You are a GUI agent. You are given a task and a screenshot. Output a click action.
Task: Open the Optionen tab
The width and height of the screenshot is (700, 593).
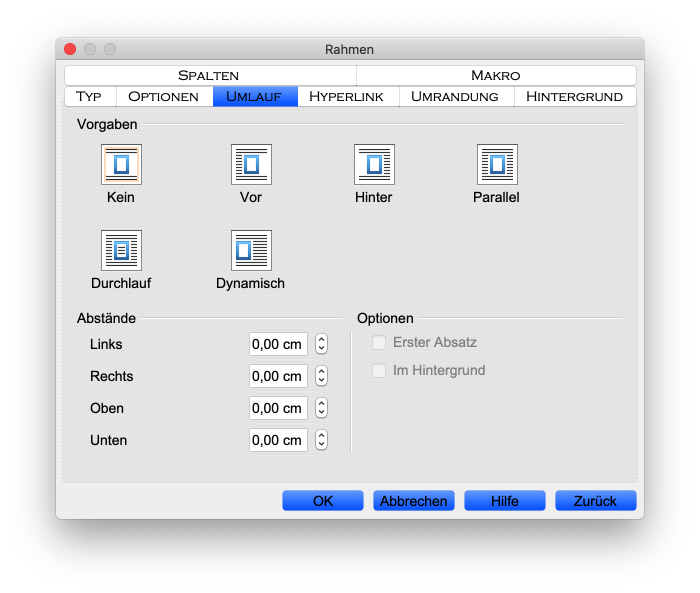(164, 96)
